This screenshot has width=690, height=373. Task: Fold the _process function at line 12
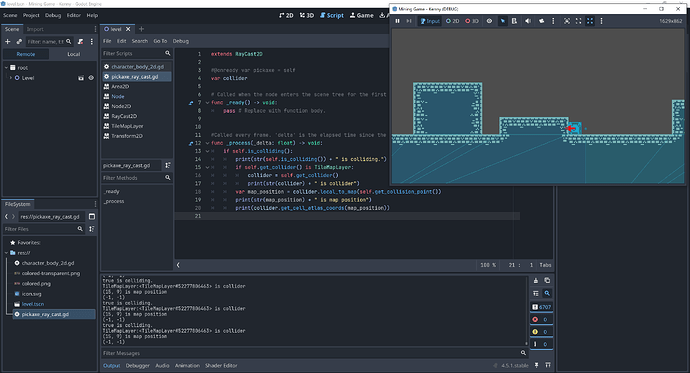click(207, 143)
